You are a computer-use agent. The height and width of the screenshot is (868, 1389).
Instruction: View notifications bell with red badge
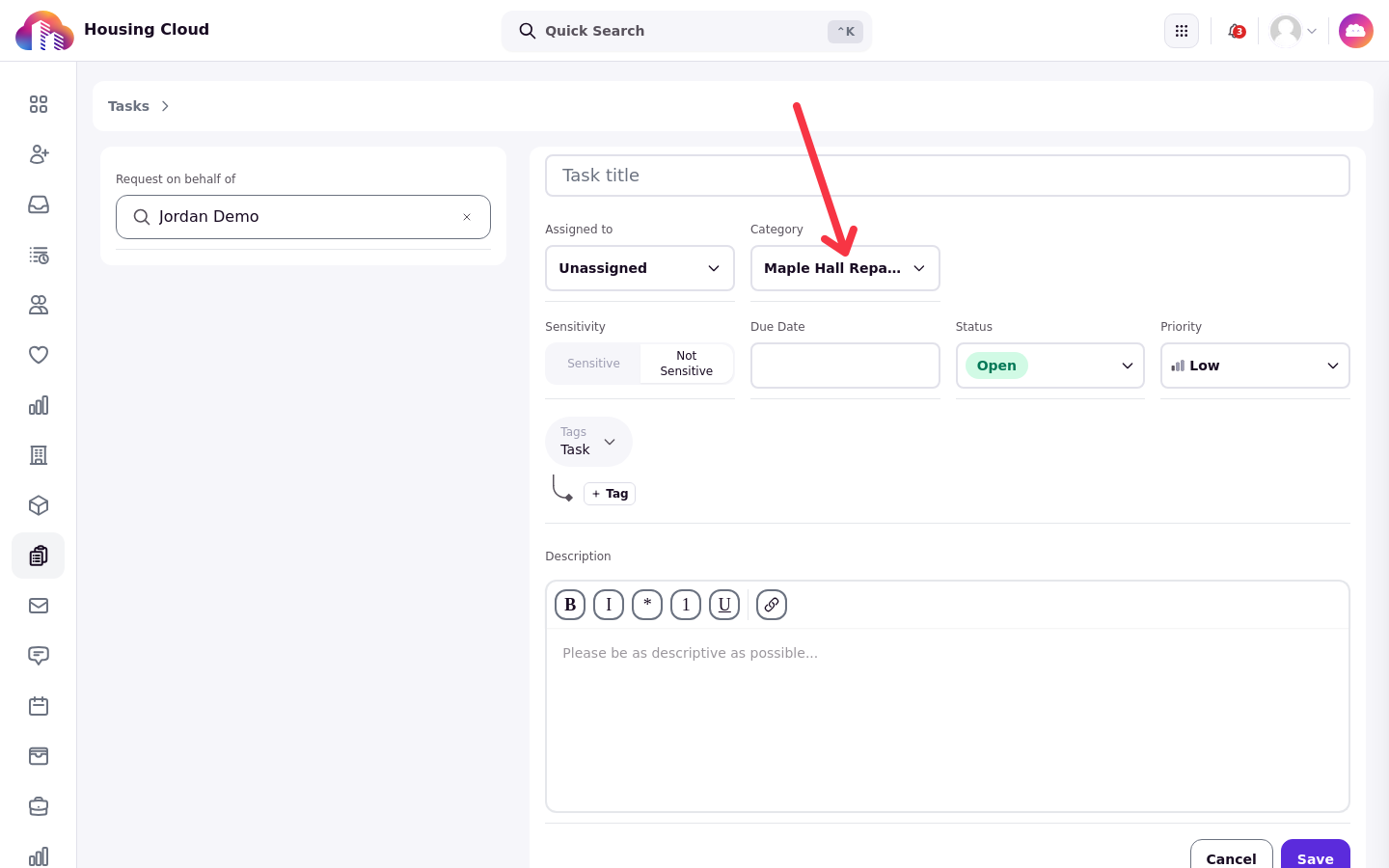(x=1236, y=31)
